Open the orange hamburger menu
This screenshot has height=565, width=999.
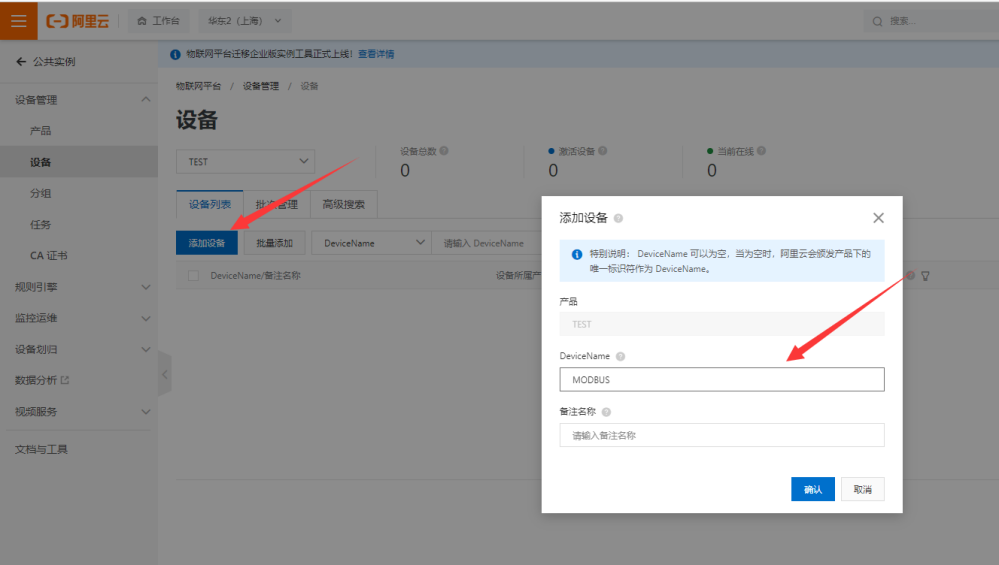coord(18,20)
